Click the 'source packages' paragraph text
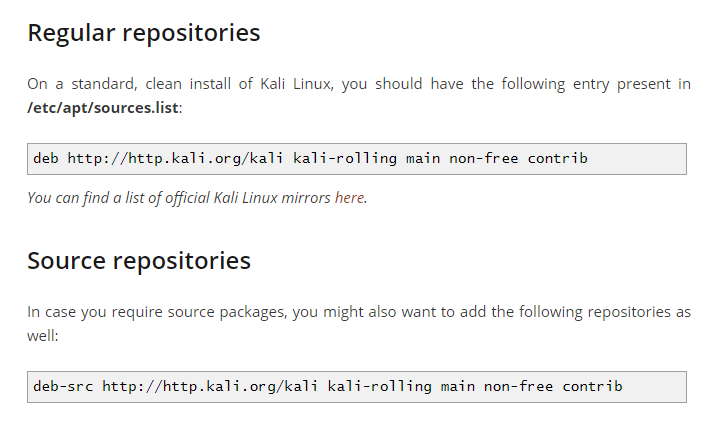 359,324
